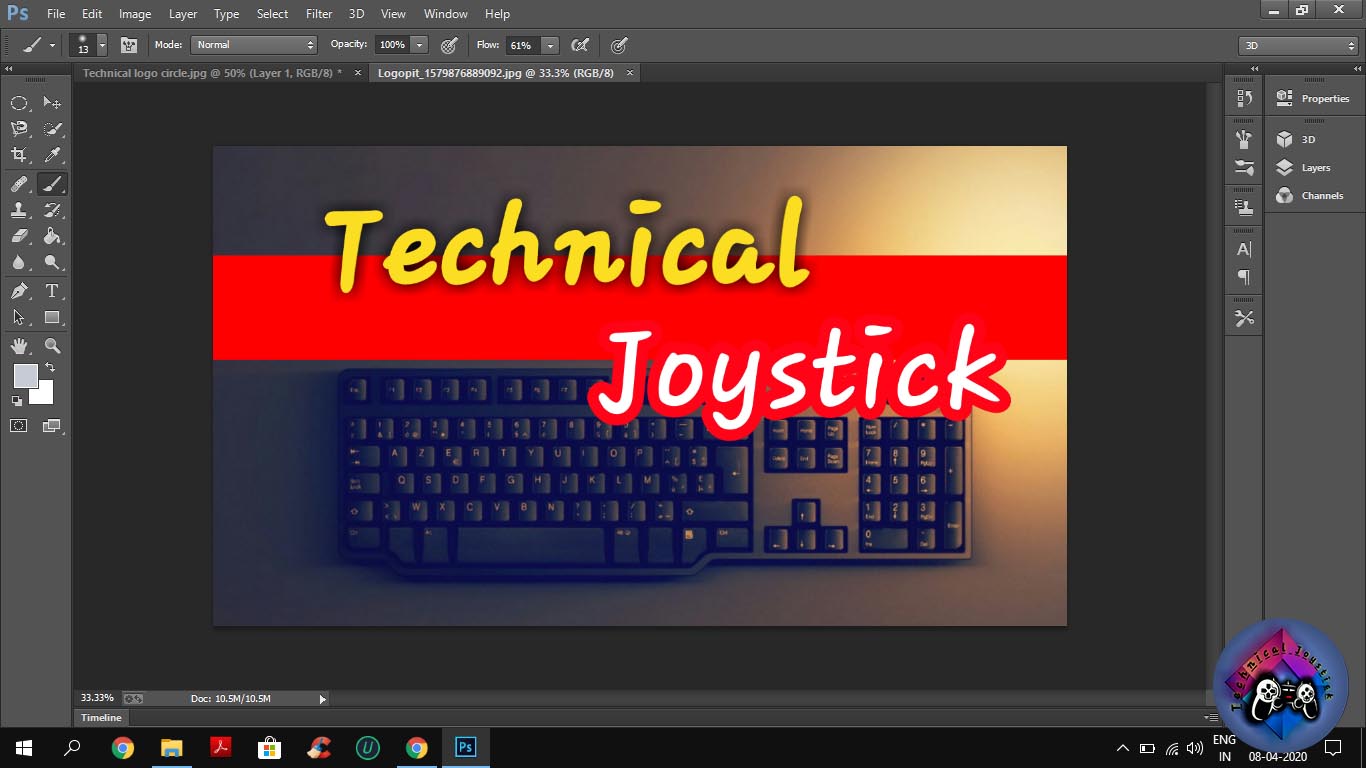1366x768 pixels.
Task: Open the Filter menu
Action: tap(319, 14)
